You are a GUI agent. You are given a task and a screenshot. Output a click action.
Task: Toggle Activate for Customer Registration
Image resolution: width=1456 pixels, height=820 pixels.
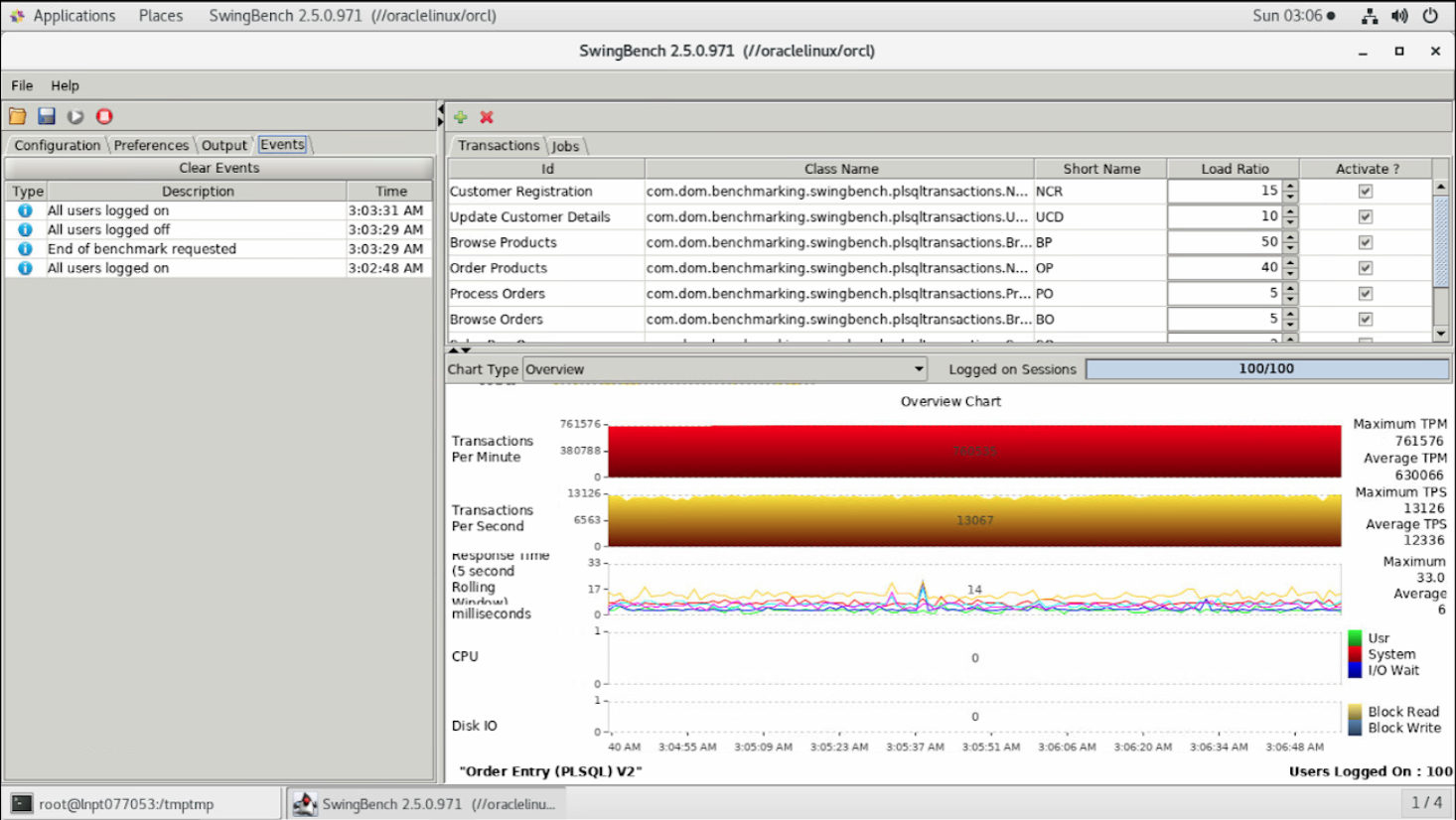(x=1366, y=192)
